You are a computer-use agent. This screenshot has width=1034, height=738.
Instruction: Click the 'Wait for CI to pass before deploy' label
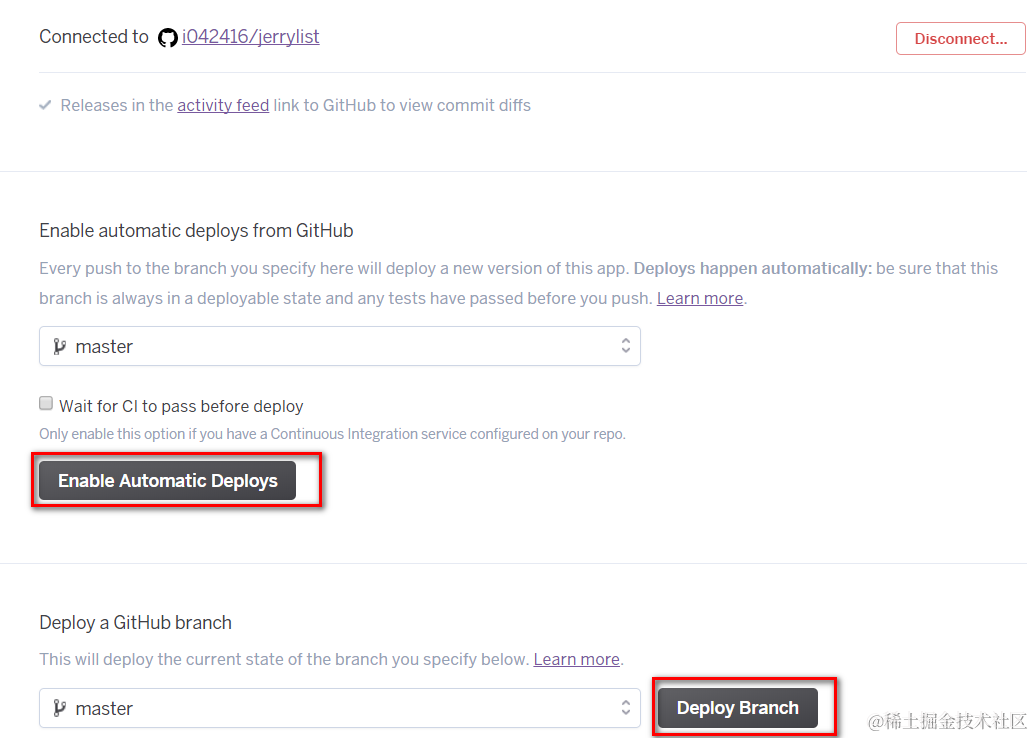click(x=181, y=406)
